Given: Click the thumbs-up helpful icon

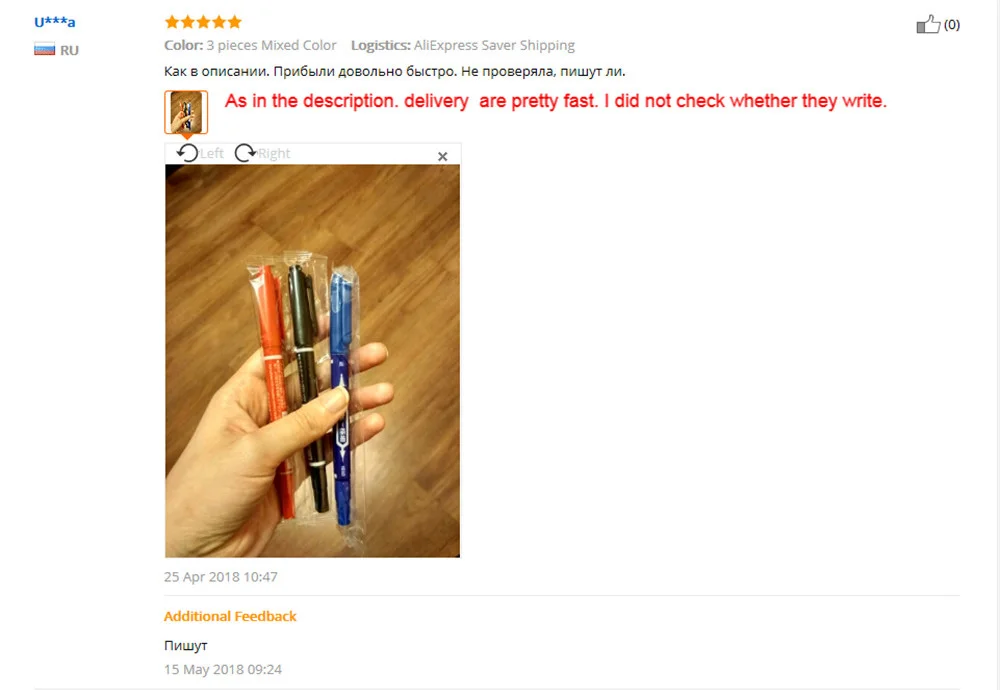Looking at the screenshot, I should [x=928, y=24].
